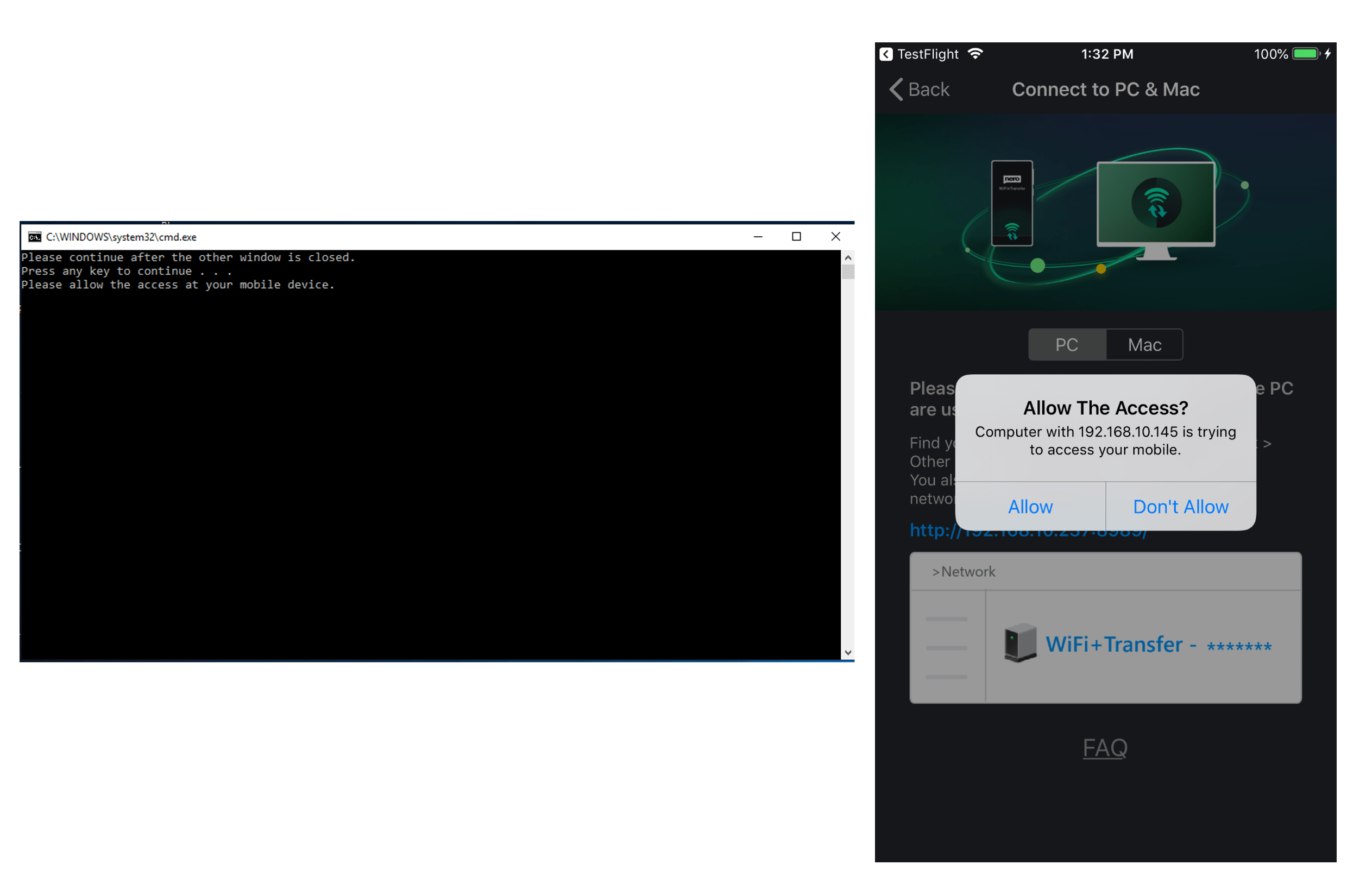The height and width of the screenshot is (896, 1366).
Task: Tap Don't Allow in the dialog
Action: coord(1181,507)
